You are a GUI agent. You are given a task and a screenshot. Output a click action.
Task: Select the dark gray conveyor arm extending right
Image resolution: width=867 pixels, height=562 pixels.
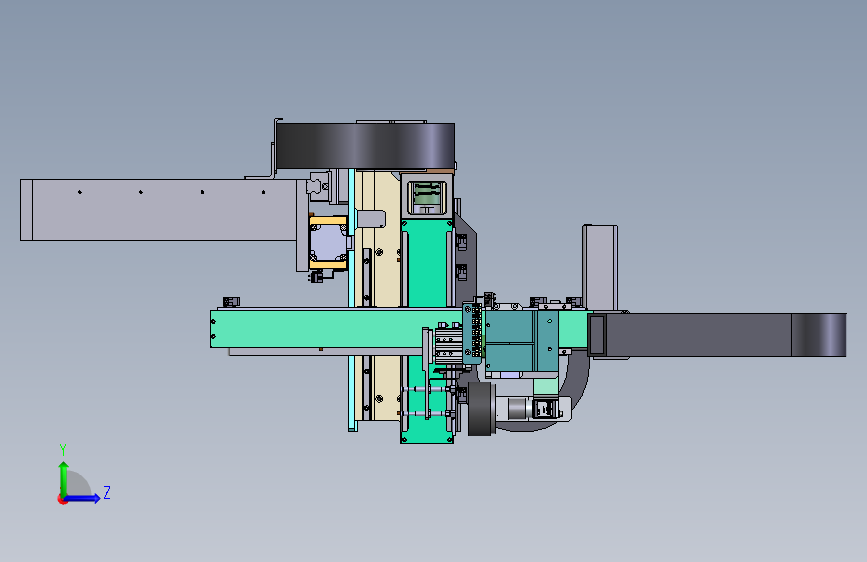click(x=717, y=335)
